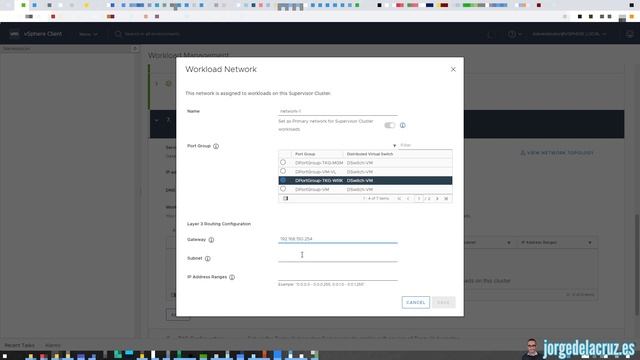The height and width of the screenshot is (360, 640).
Task: Open IP Address Ranges column filter in background
Action: [590, 243]
